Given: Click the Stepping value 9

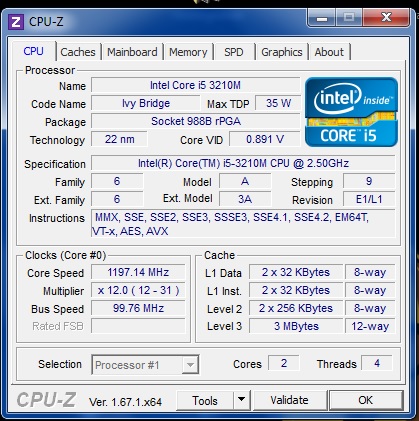Looking at the screenshot, I should point(369,181).
